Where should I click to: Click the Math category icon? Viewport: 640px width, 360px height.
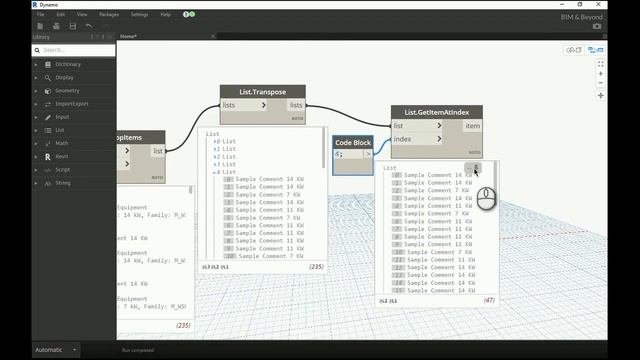pyautogui.click(x=48, y=143)
